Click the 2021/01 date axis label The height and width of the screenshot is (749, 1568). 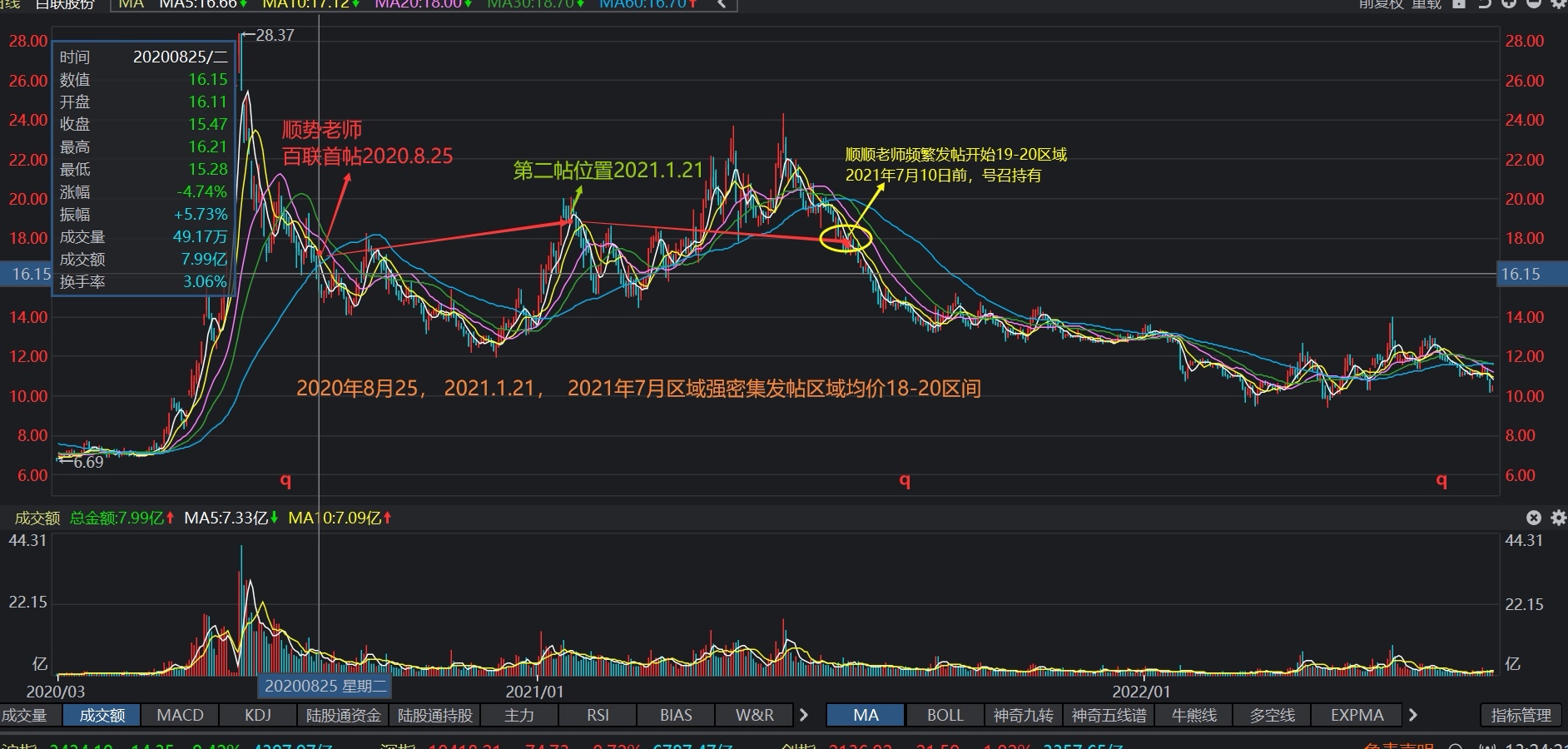tap(534, 692)
